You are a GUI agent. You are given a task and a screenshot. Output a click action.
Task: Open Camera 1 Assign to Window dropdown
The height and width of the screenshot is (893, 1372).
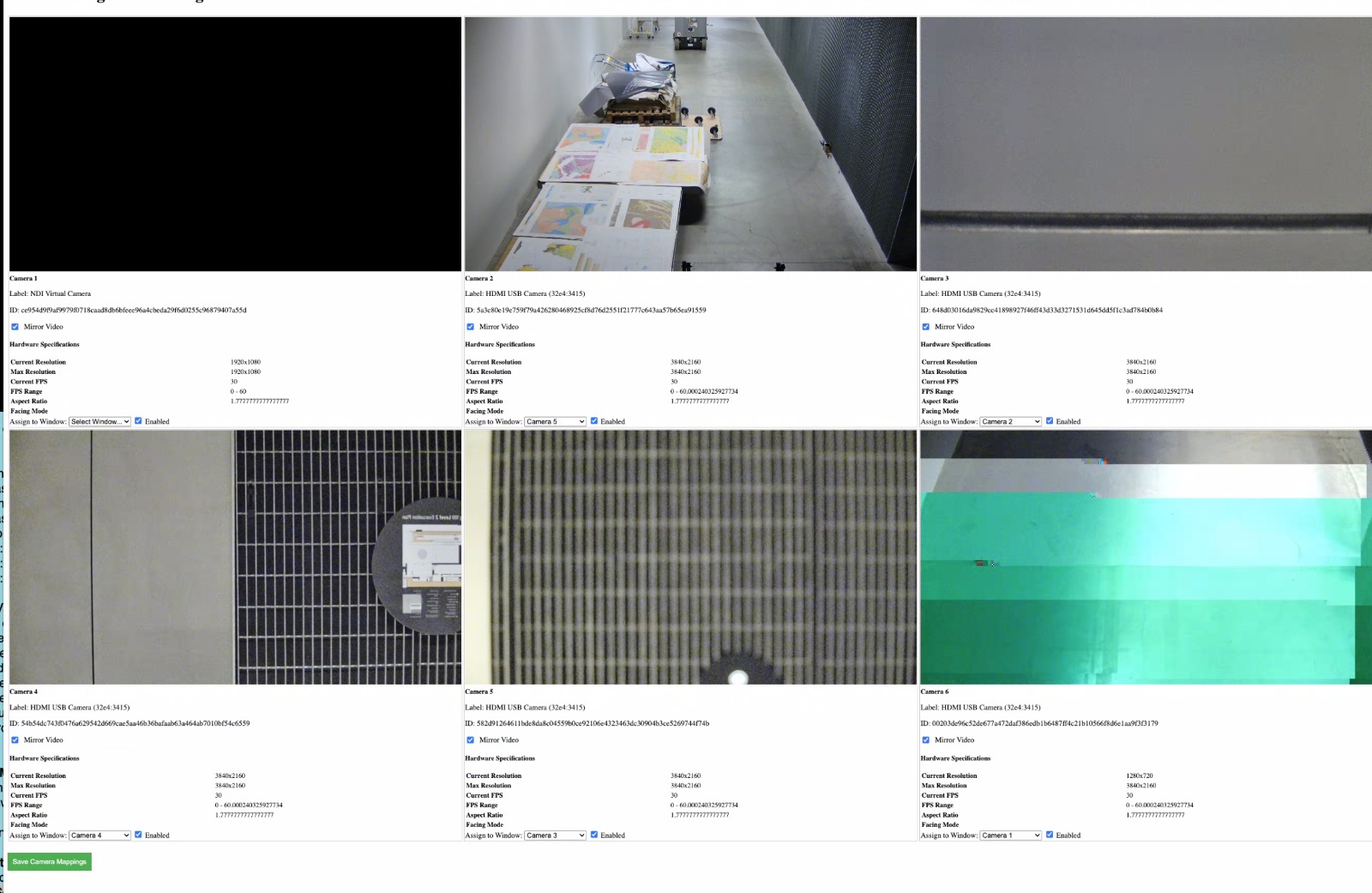[x=99, y=422]
